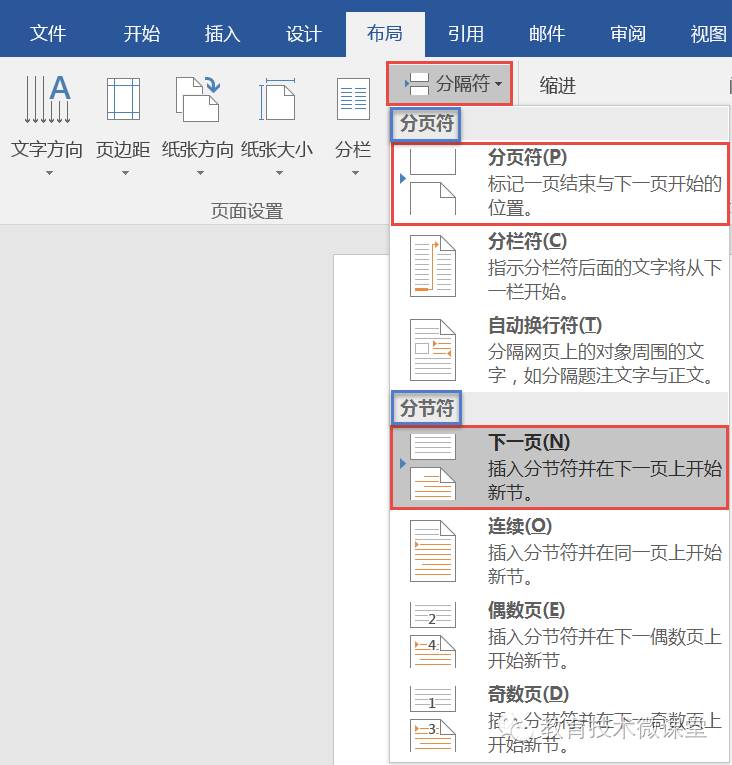Choose 自动换行符(T) menu entry
Image resolution: width=732 pixels, height=765 pixels.
[x=560, y=350]
